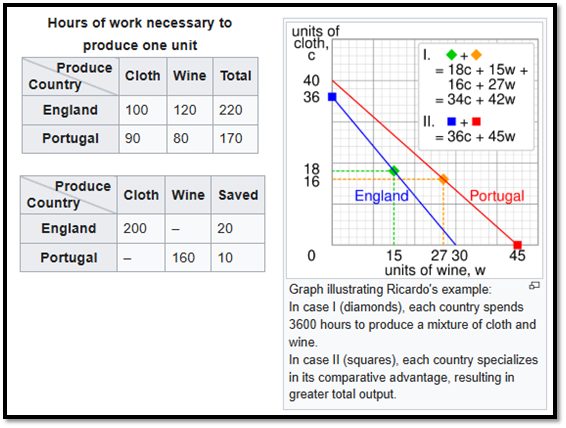Click cell value '170' Portugal total
The width and height of the screenshot is (566, 428).
tap(230, 139)
